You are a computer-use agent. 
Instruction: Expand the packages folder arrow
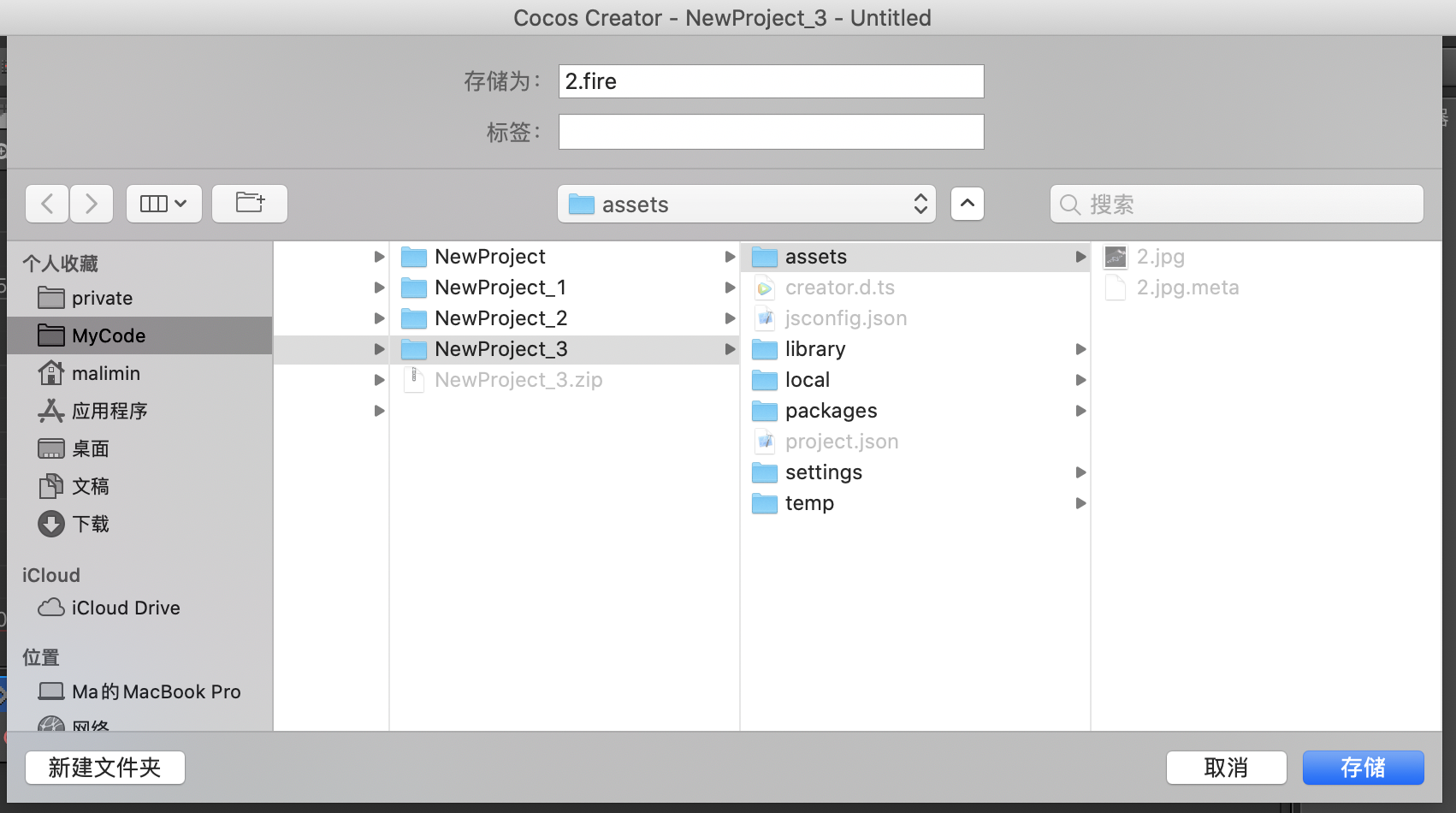pyautogui.click(x=1080, y=411)
